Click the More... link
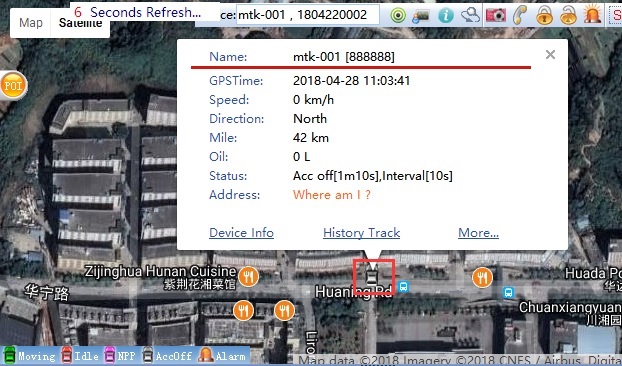Viewport: 622px width, 366px height. (478, 233)
